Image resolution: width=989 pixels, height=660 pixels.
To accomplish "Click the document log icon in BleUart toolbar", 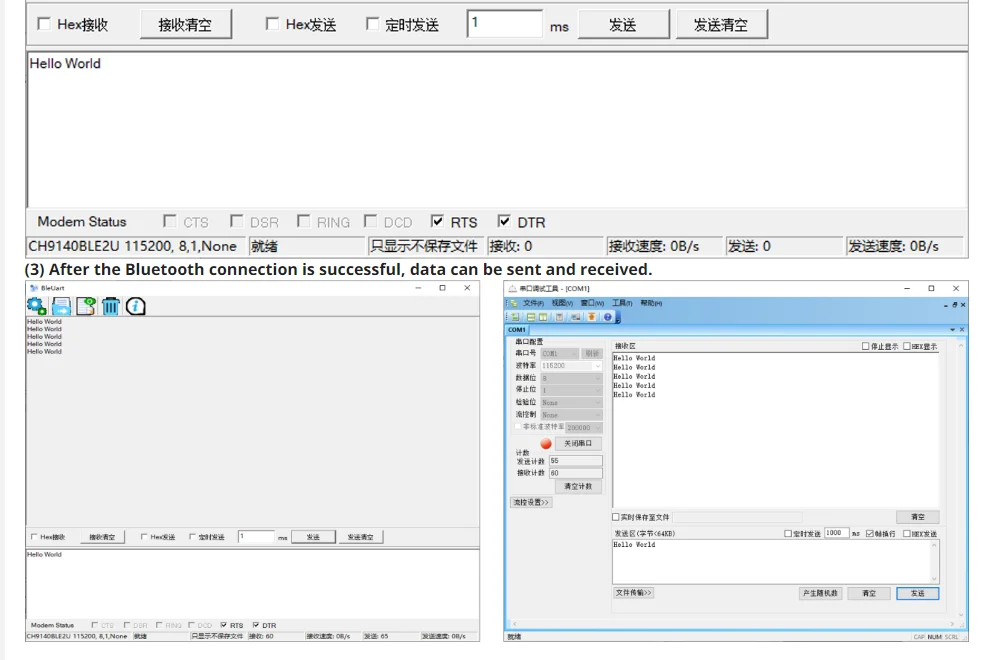I will [x=86, y=307].
